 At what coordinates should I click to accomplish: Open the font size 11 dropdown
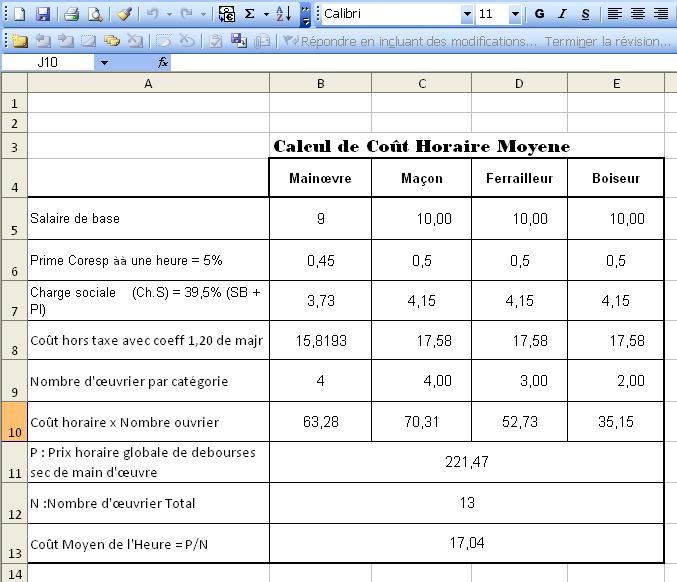pyautogui.click(x=515, y=14)
